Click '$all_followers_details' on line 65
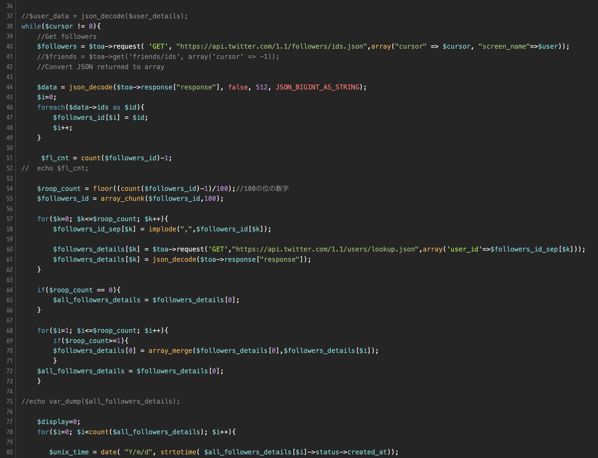The image size is (598, 458). click(96, 300)
